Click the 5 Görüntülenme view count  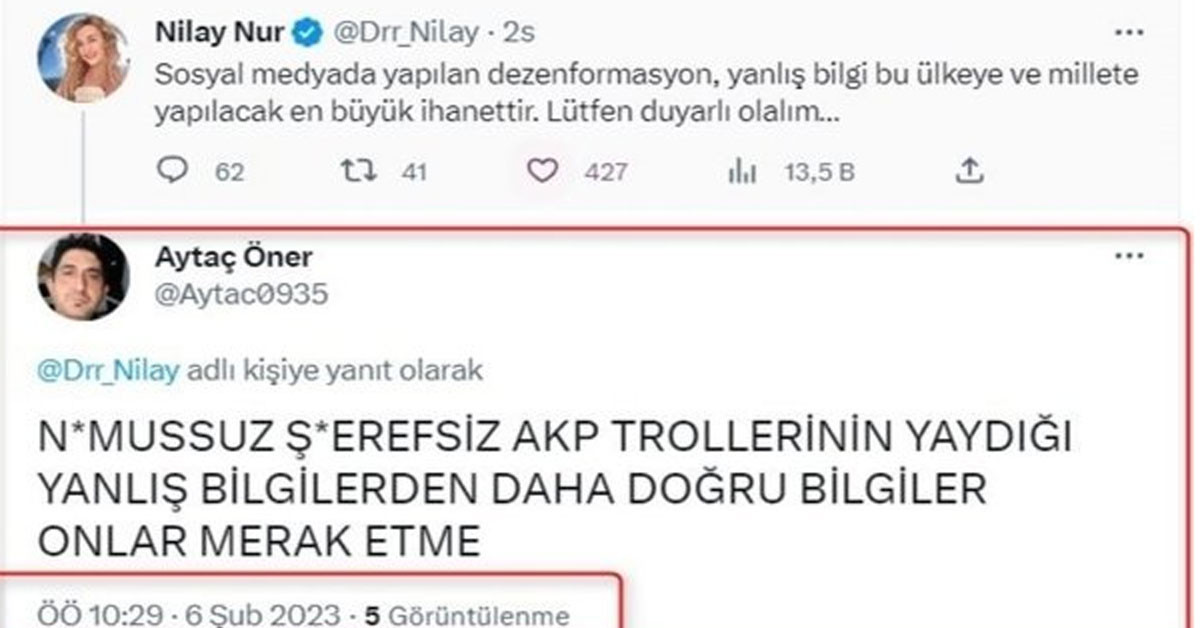(466, 615)
